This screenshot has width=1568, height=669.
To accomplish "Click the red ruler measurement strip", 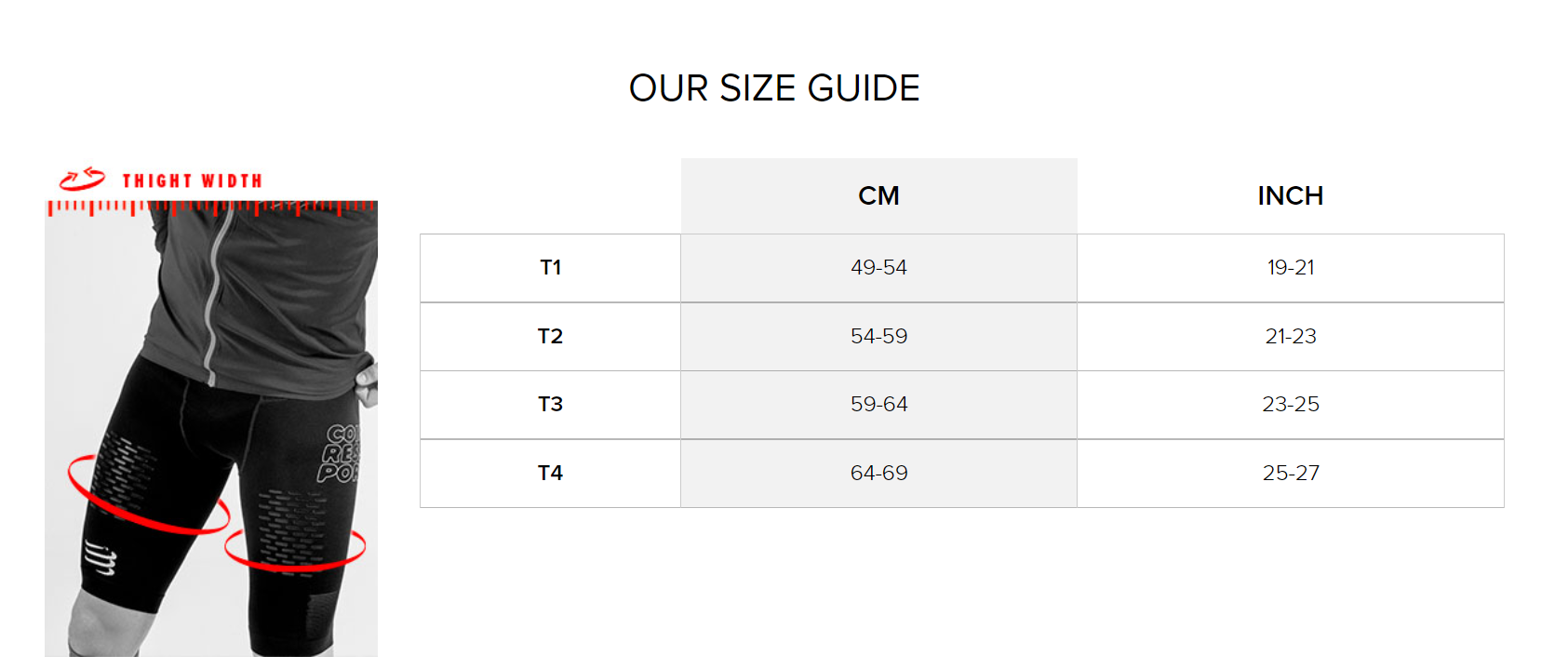I will tap(211, 208).
